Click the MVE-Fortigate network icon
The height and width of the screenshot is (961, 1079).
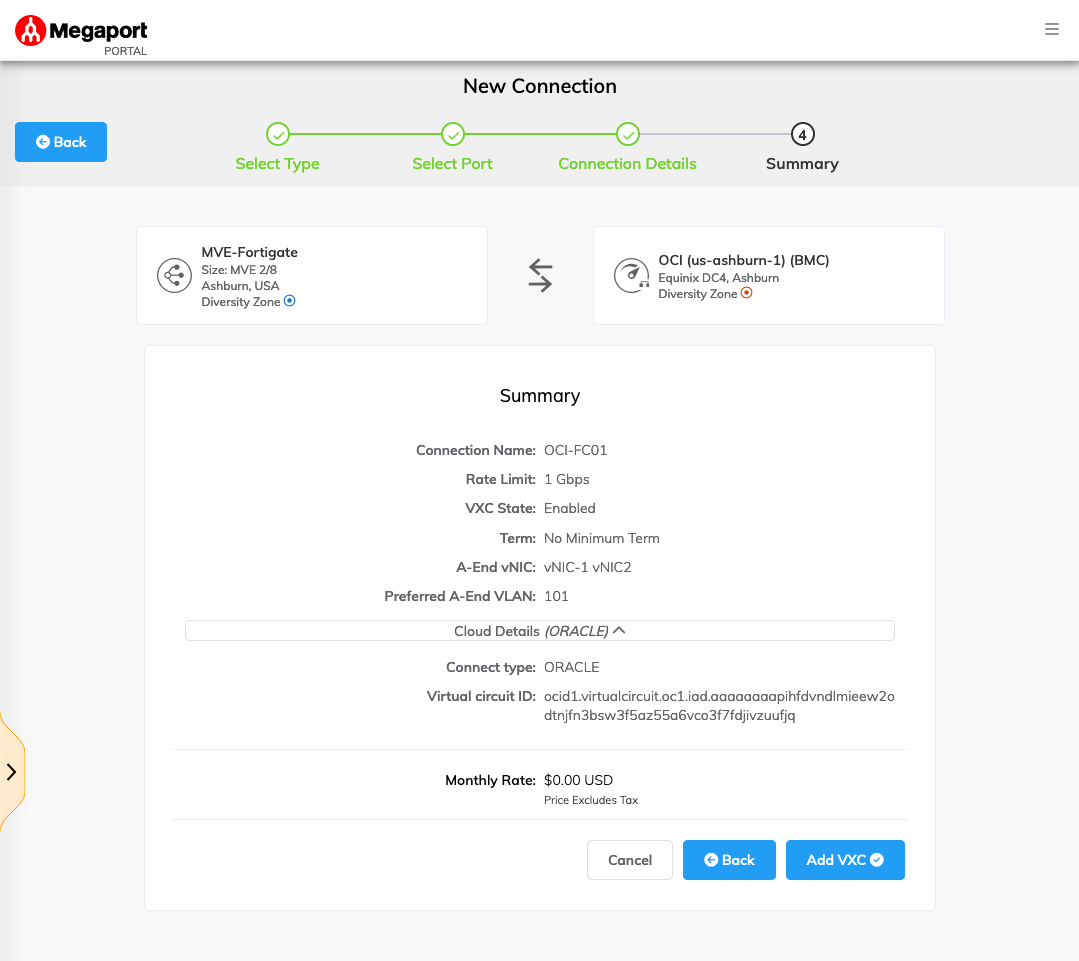pos(174,275)
